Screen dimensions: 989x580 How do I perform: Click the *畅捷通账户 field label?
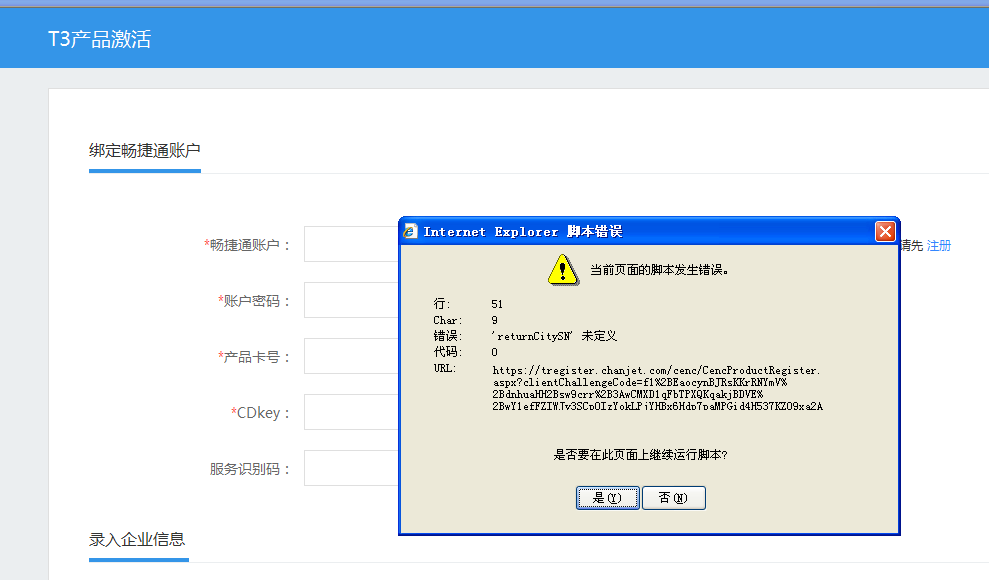247,245
